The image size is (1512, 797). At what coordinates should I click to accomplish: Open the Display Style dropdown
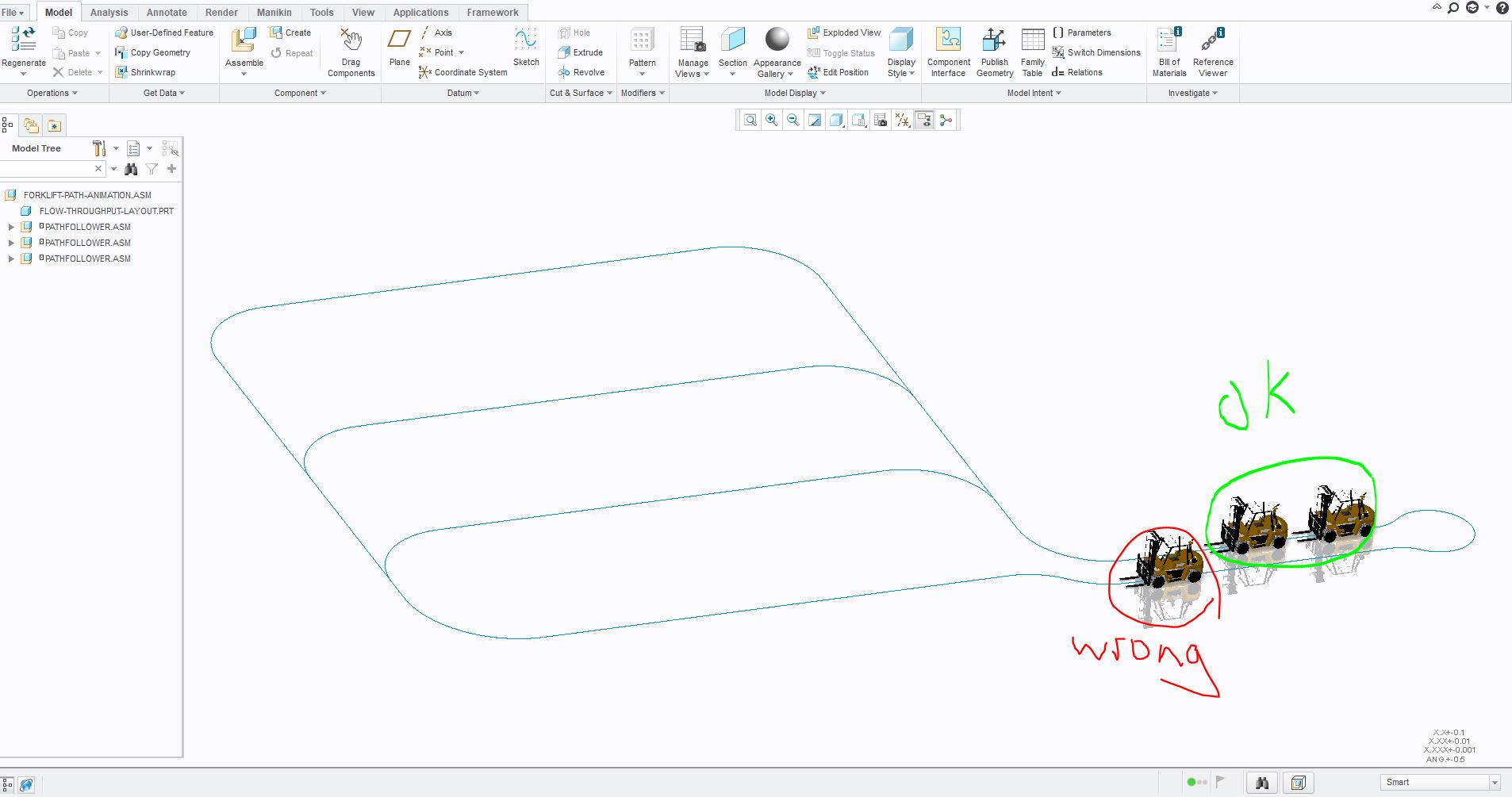pos(900,52)
